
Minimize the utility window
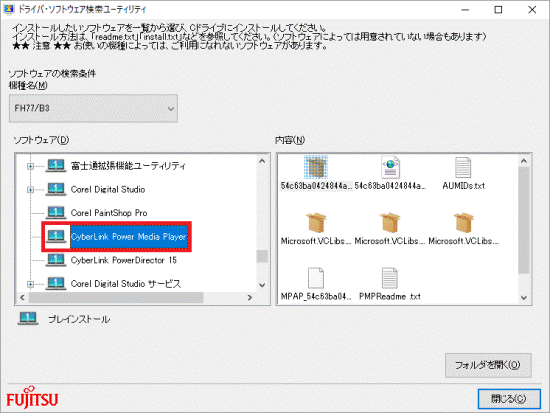[465, 9]
